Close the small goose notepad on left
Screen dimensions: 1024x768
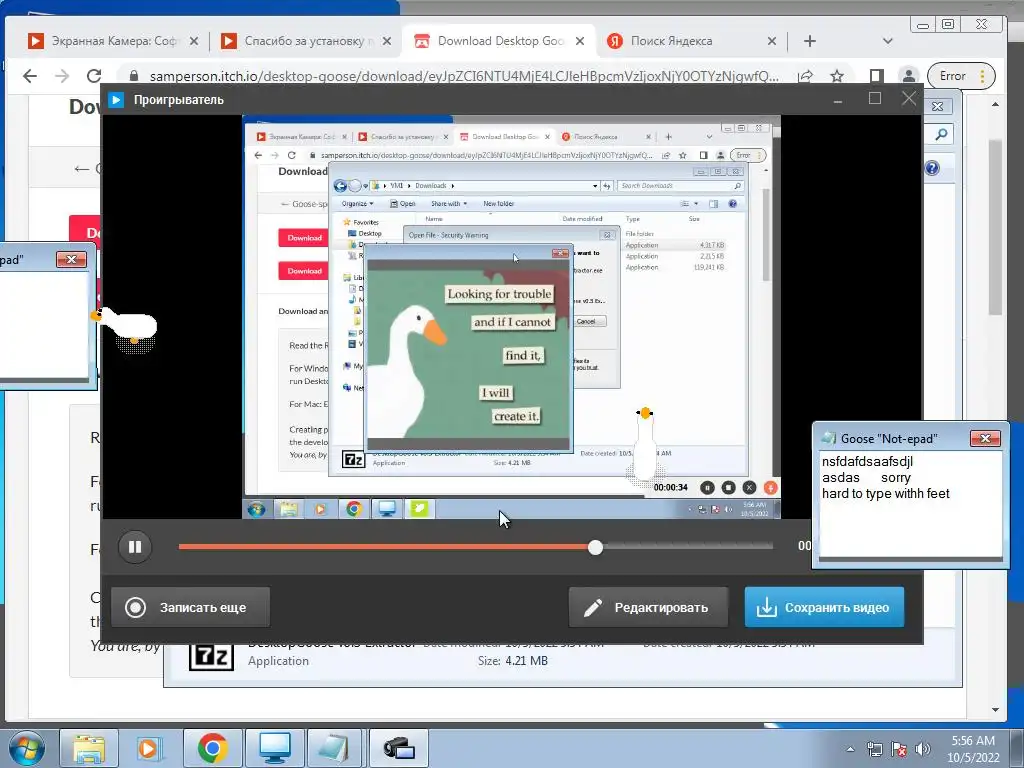coord(71,259)
